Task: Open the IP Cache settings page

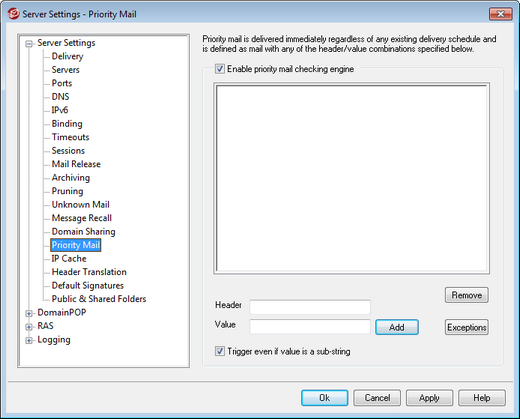Action: coord(69,258)
